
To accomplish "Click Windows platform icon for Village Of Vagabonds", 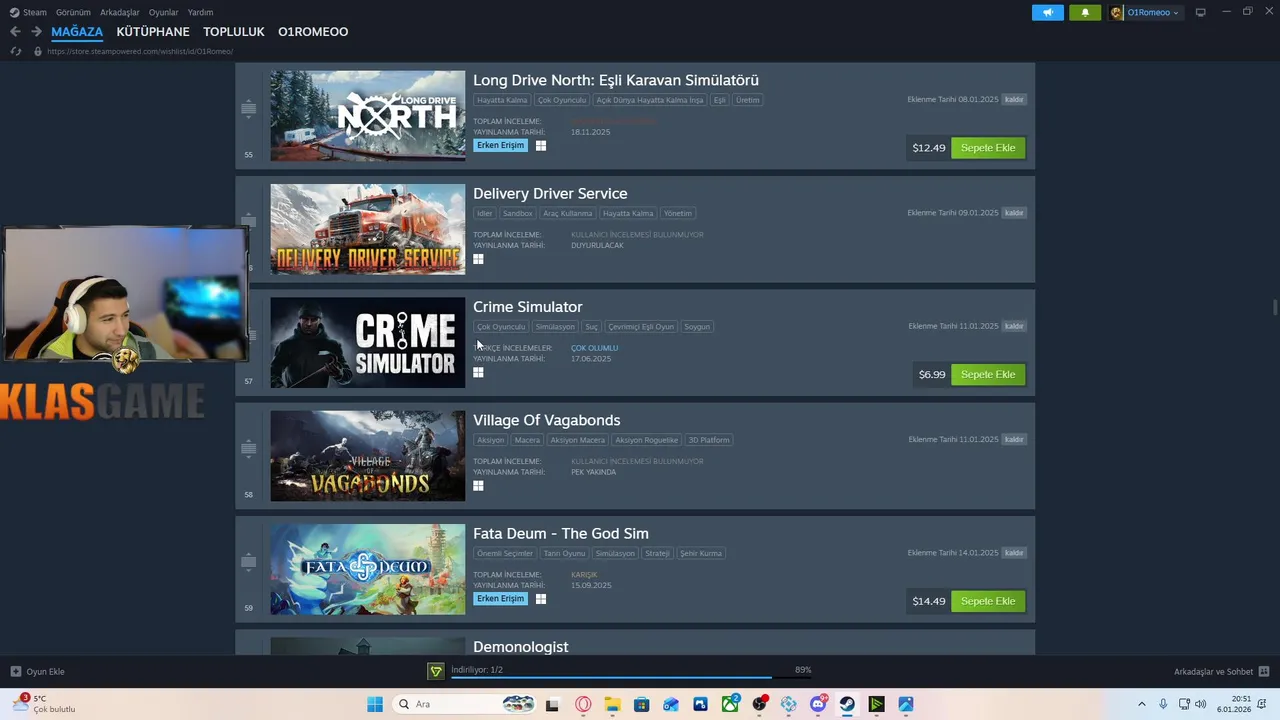I will pos(478,485).
